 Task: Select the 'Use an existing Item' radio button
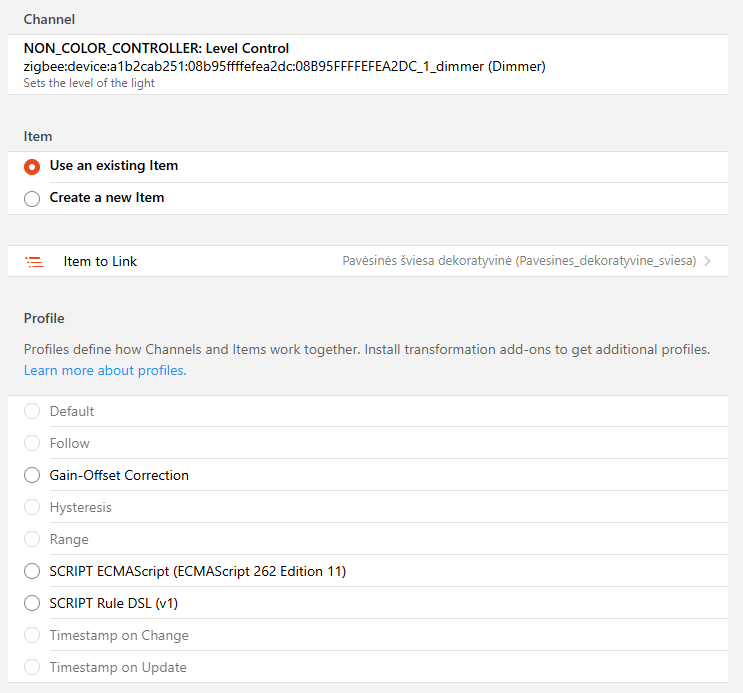click(32, 167)
